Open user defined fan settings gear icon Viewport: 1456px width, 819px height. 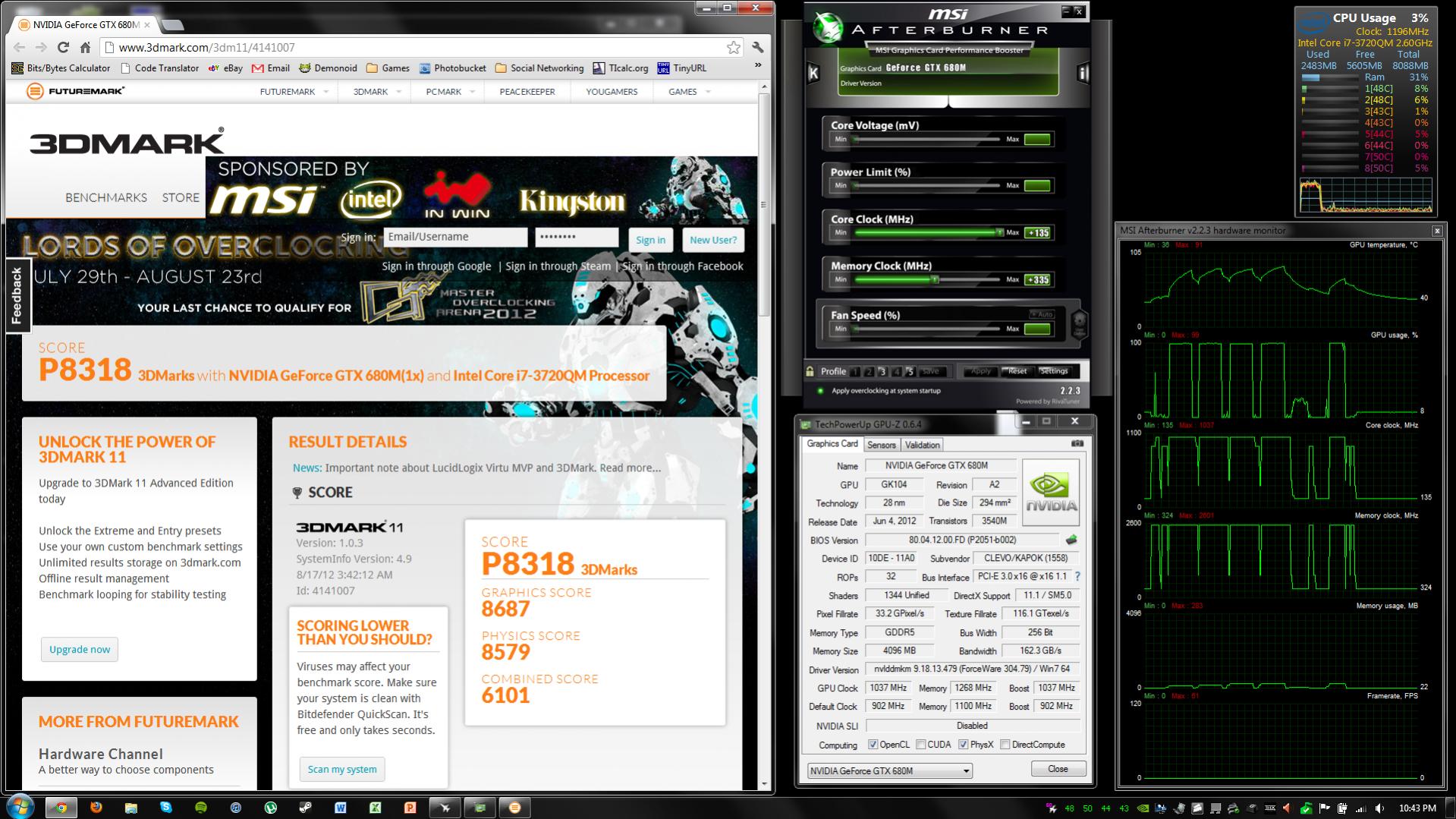pyautogui.click(x=1079, y=324)
